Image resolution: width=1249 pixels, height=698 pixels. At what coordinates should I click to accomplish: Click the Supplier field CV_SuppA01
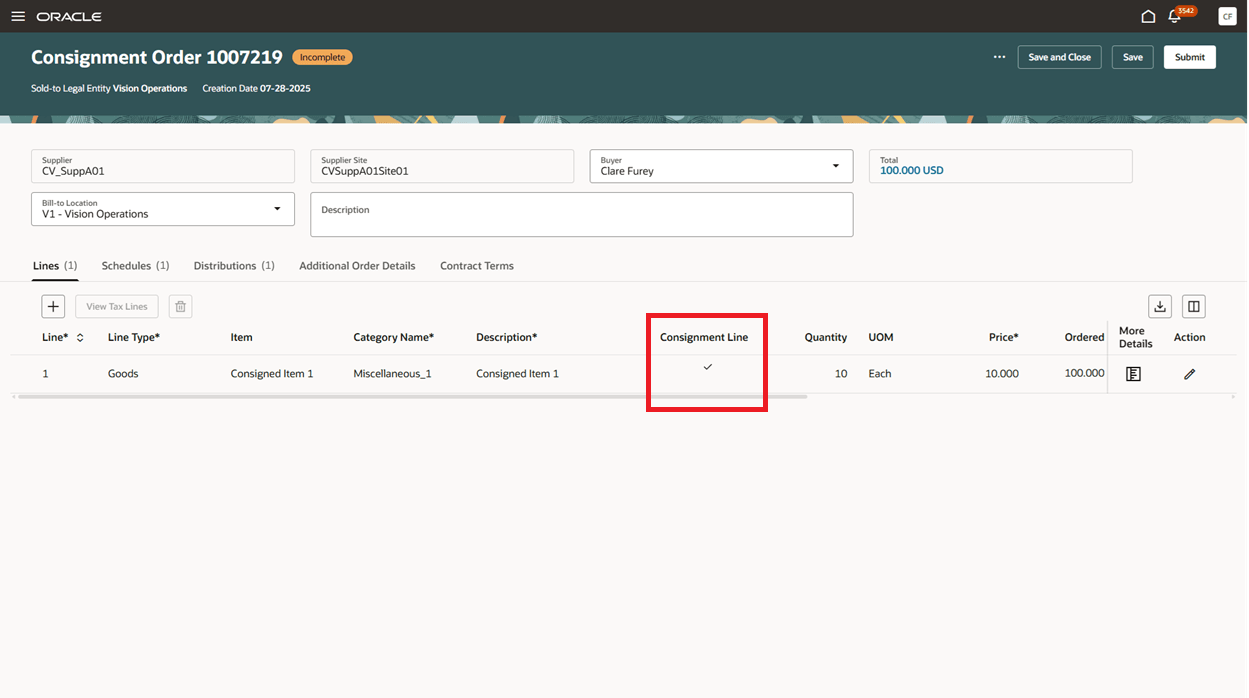pyautogui.click(x=163, y=166)
